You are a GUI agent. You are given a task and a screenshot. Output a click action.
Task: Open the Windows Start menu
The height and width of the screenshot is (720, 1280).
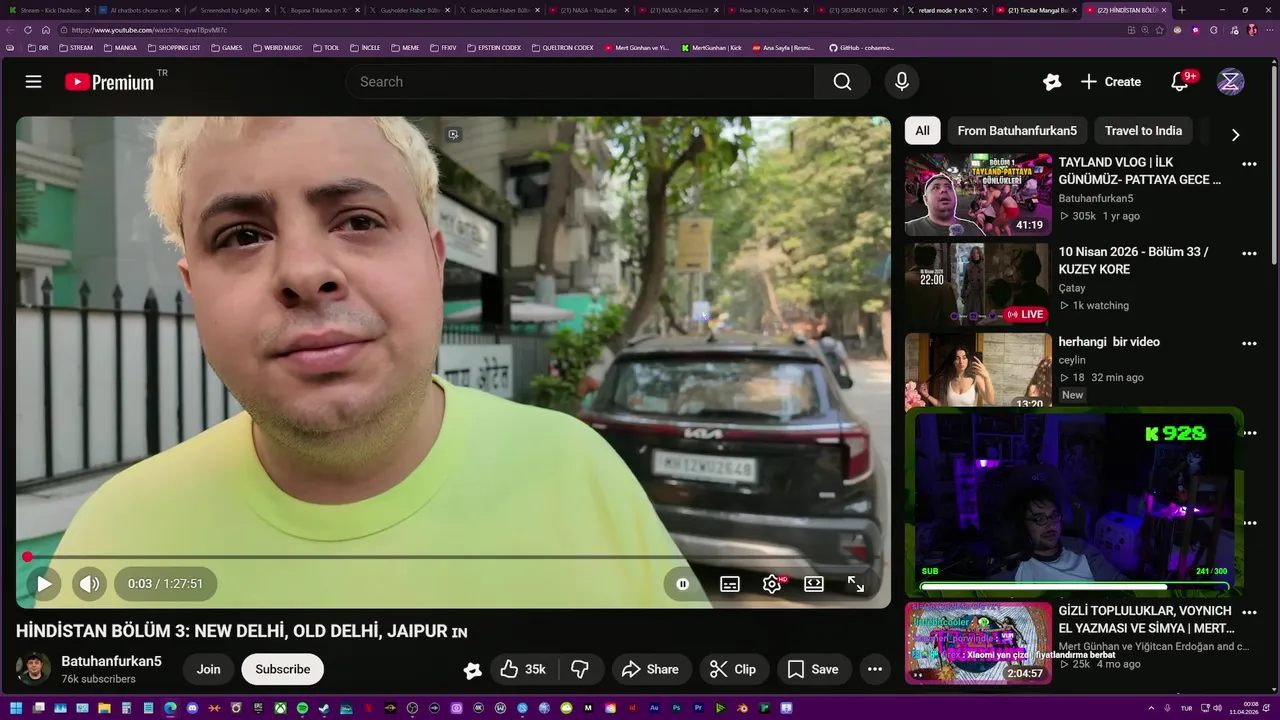click(x=16, y=708)
